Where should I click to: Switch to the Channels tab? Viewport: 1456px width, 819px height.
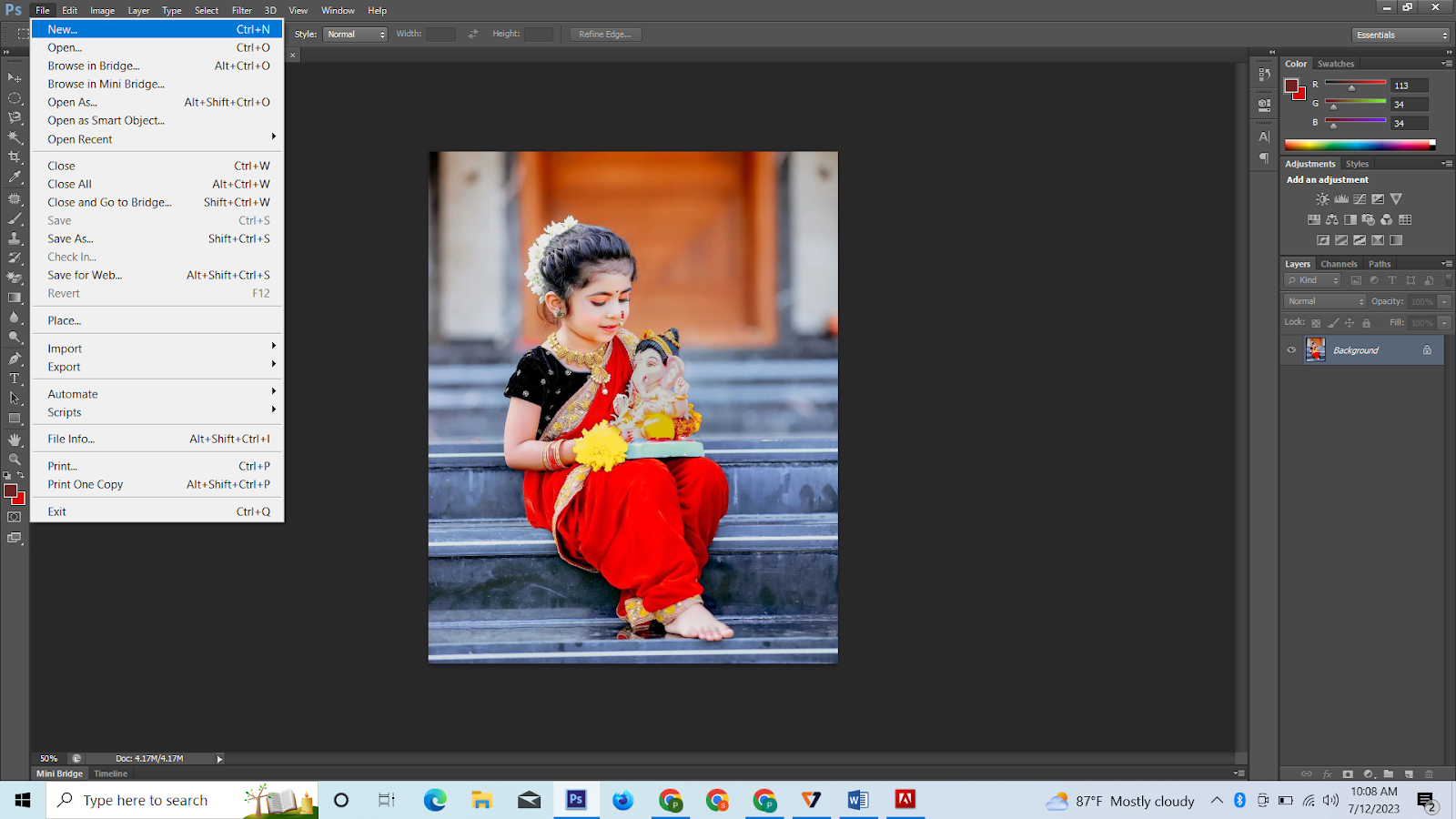[x=1339, y=264]
